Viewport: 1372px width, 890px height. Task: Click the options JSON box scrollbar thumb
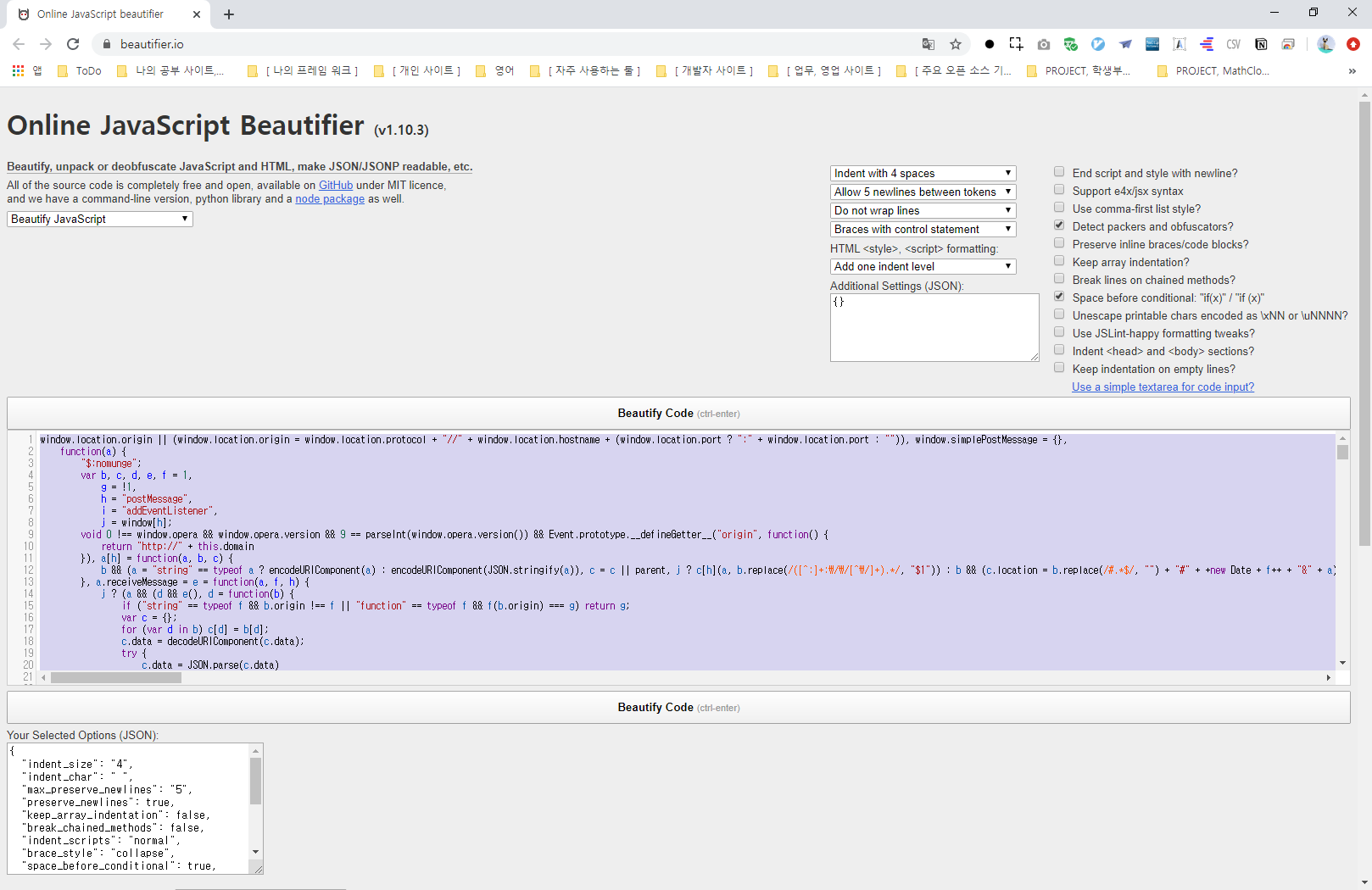pos(255,781)
